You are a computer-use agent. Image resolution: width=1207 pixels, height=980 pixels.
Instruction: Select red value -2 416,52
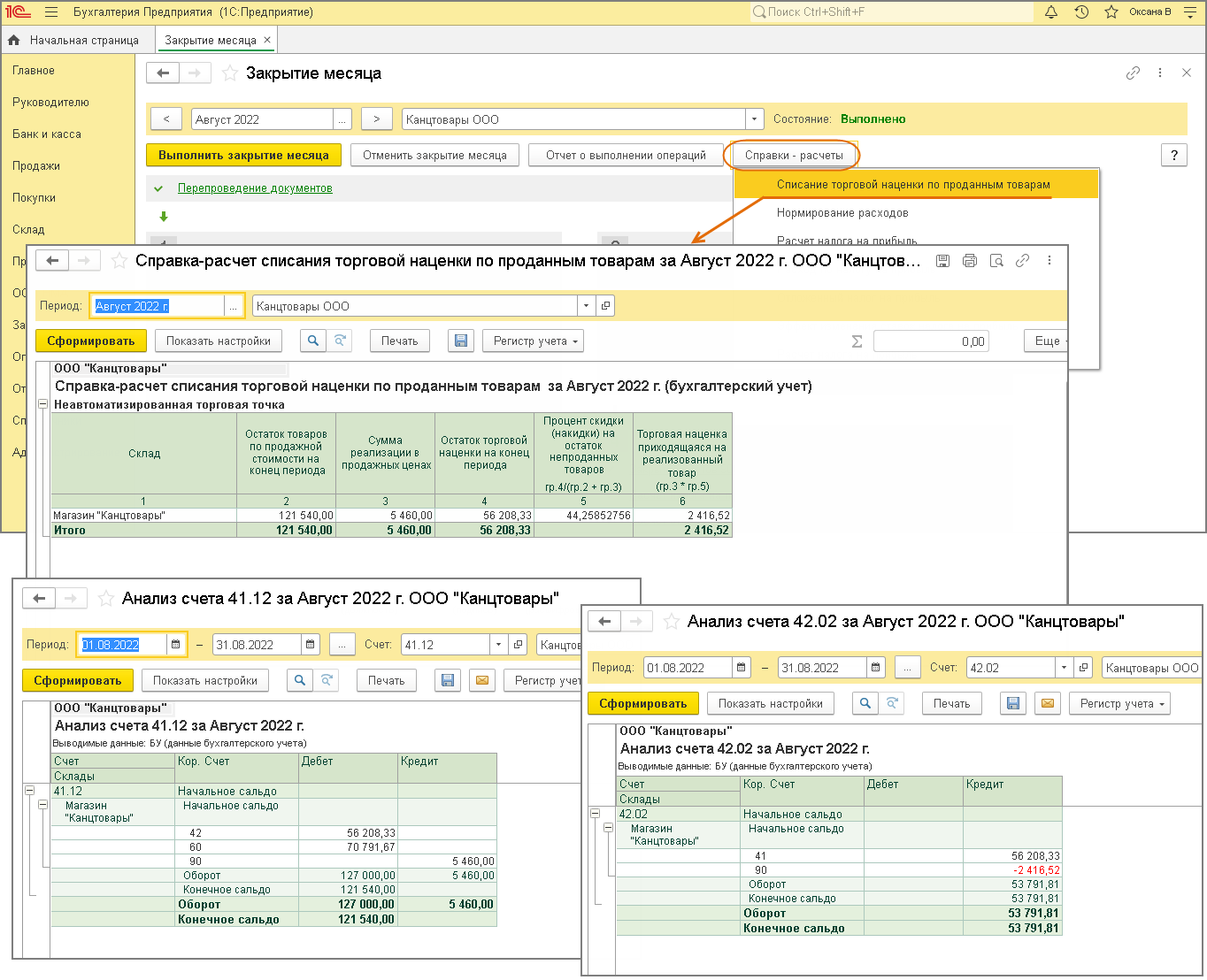pos(1012,870)
